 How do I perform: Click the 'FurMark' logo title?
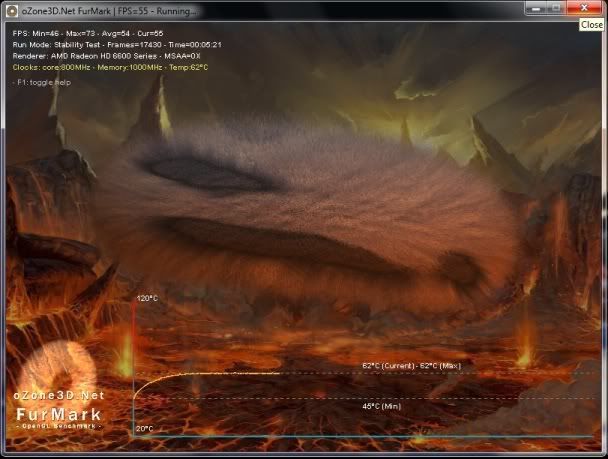59,414
